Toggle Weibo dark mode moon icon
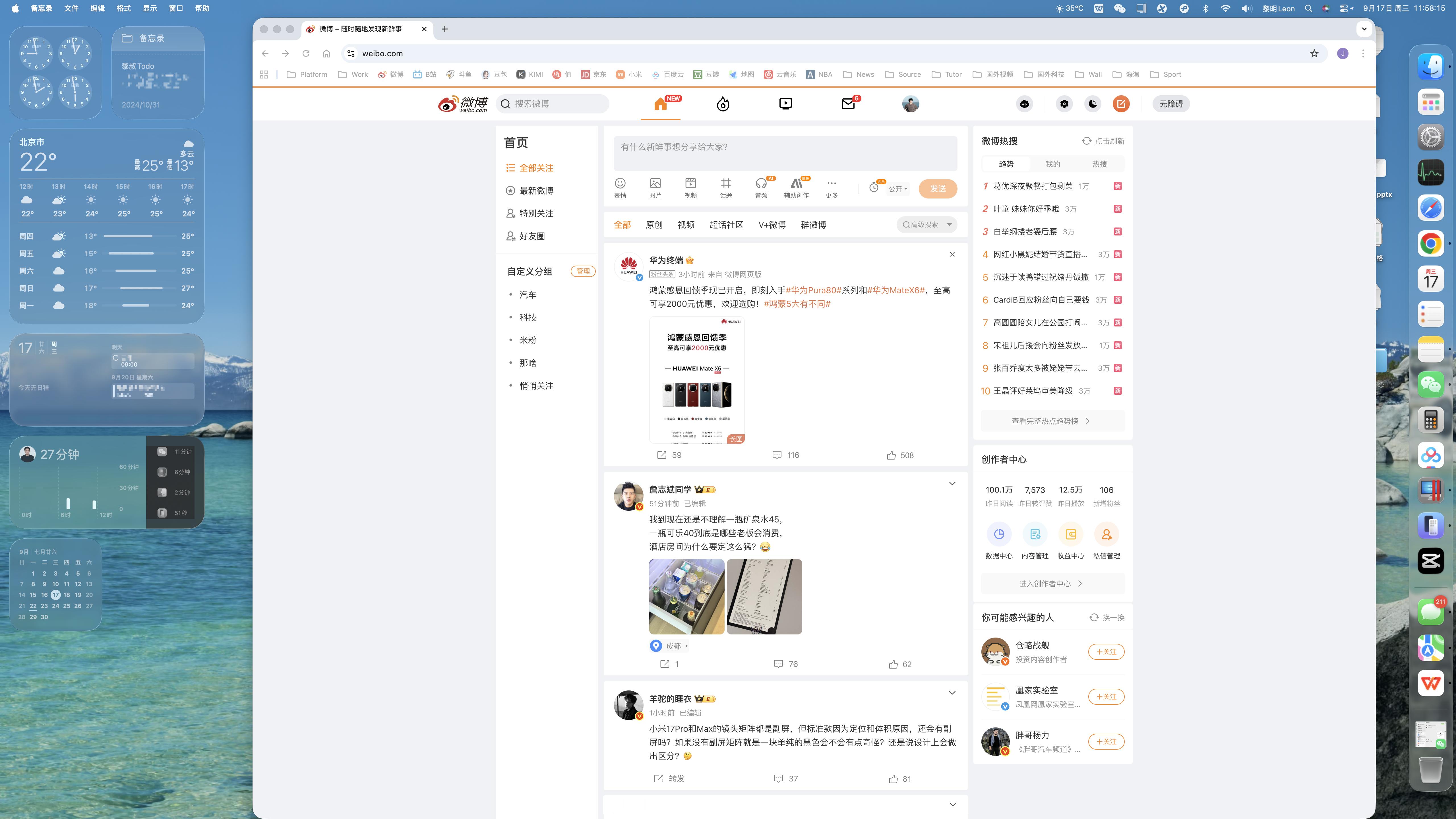This screenshot has width=1456, height=819. (x=1093, y=104)
